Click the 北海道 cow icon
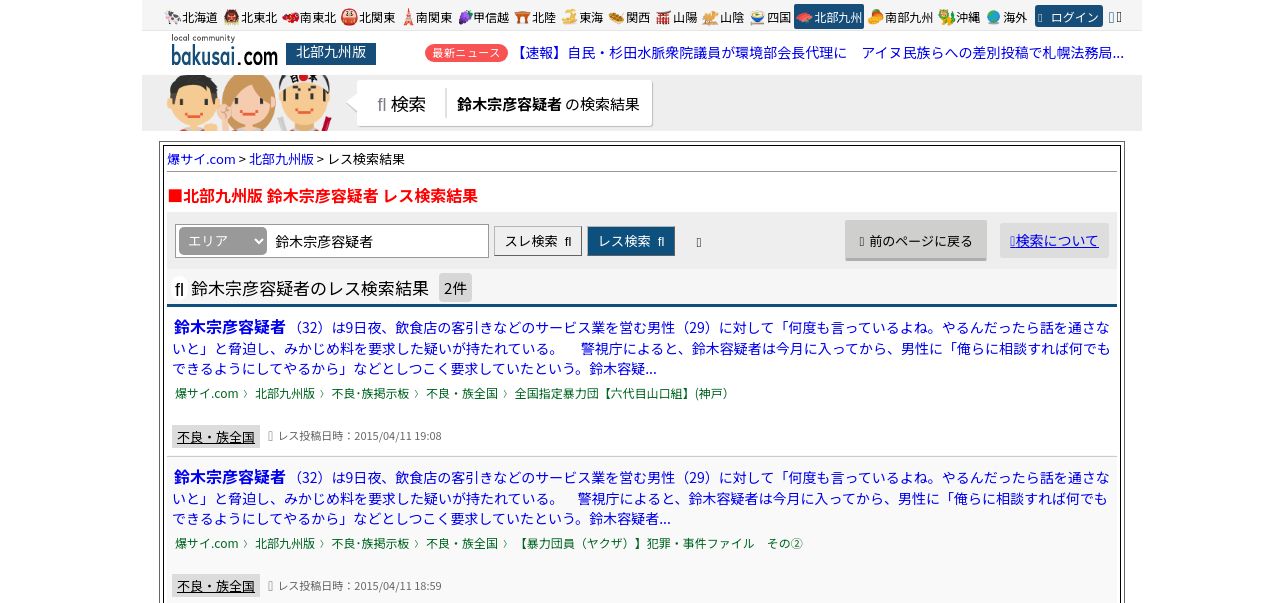Viewport: 1284px width, 603px height. tap(173, 17)
